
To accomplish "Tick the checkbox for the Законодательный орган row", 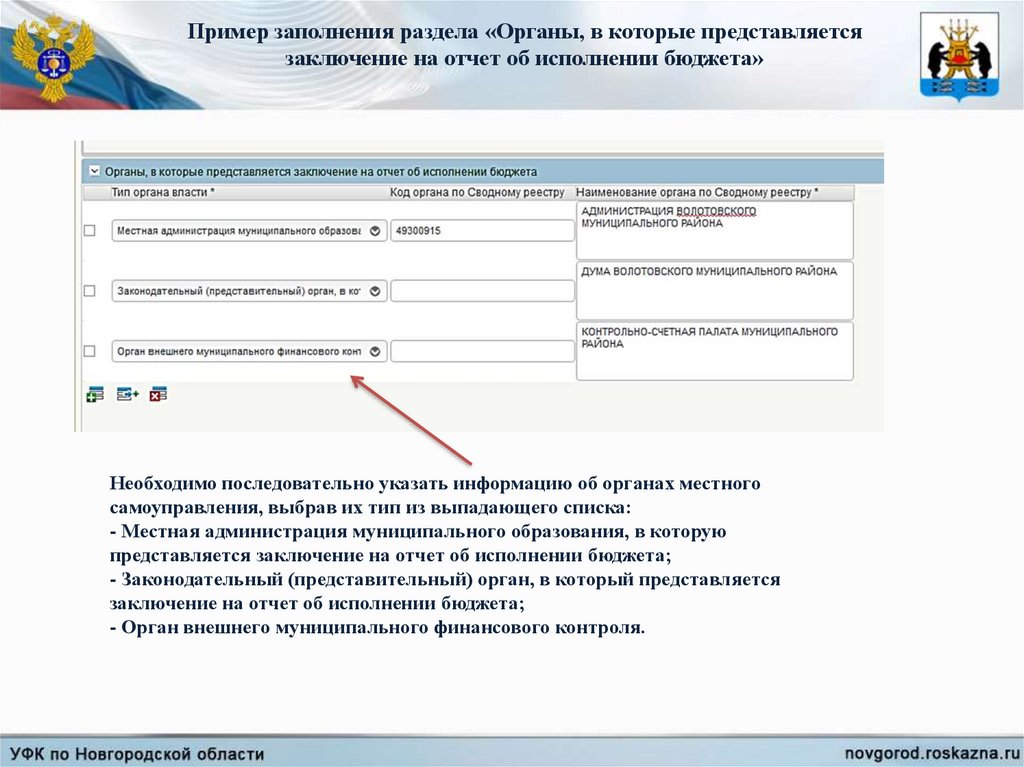I will [89, 291].
